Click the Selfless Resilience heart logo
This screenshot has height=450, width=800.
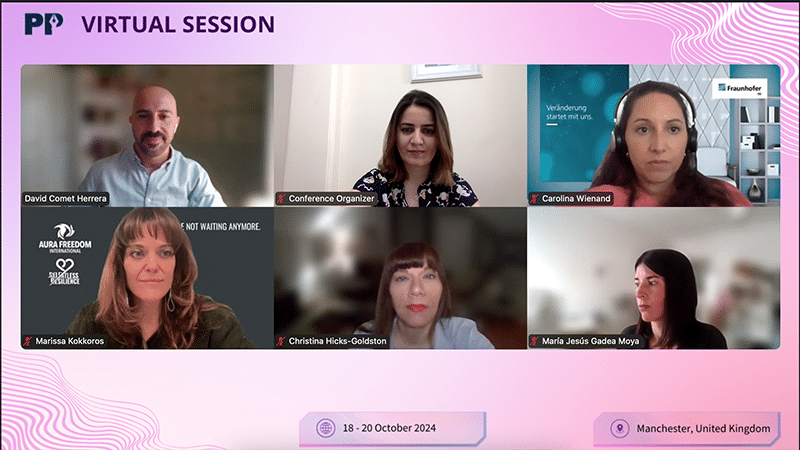(x=65, y=272)
